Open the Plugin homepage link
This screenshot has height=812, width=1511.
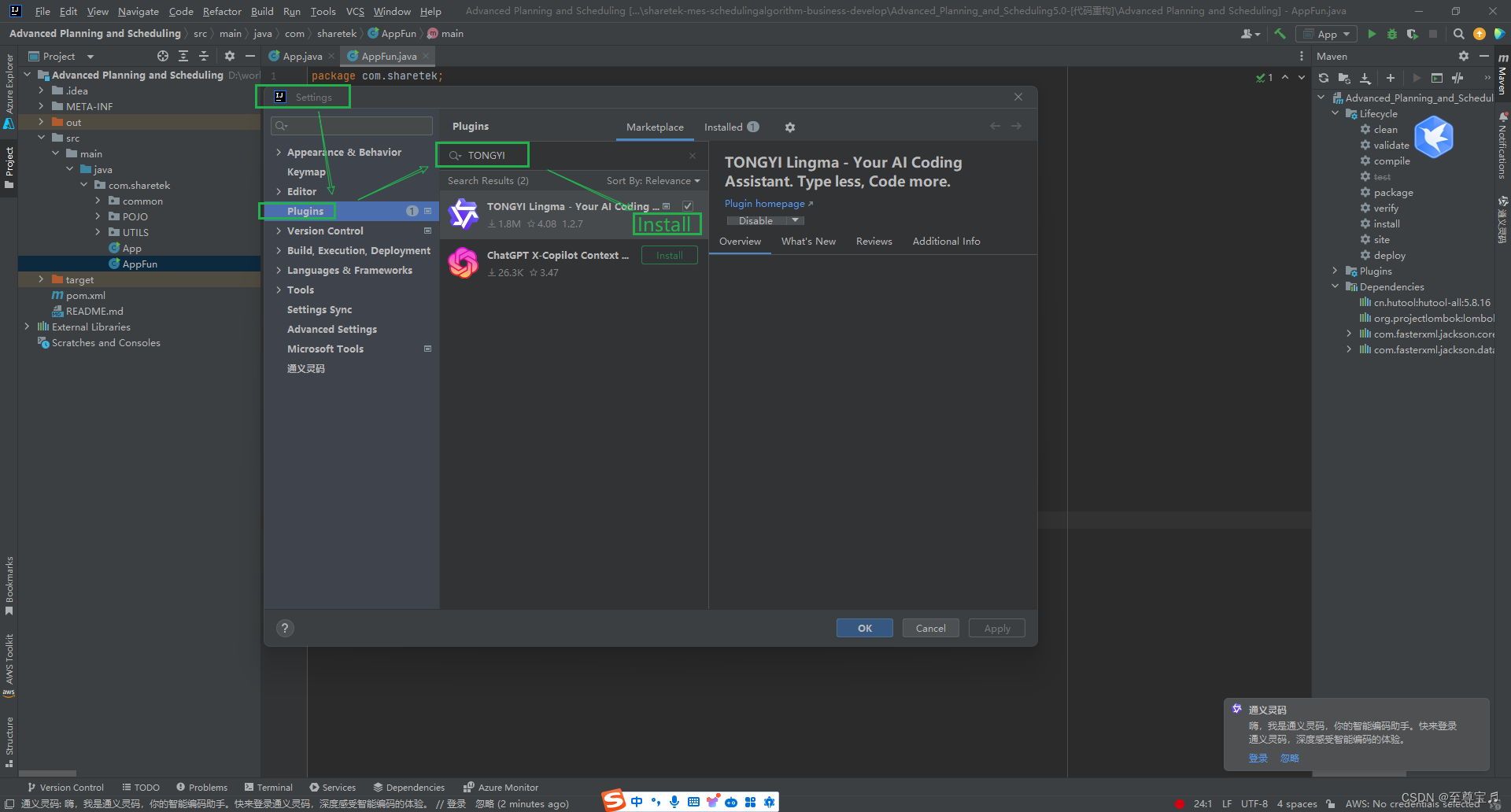tap(768, 204)
